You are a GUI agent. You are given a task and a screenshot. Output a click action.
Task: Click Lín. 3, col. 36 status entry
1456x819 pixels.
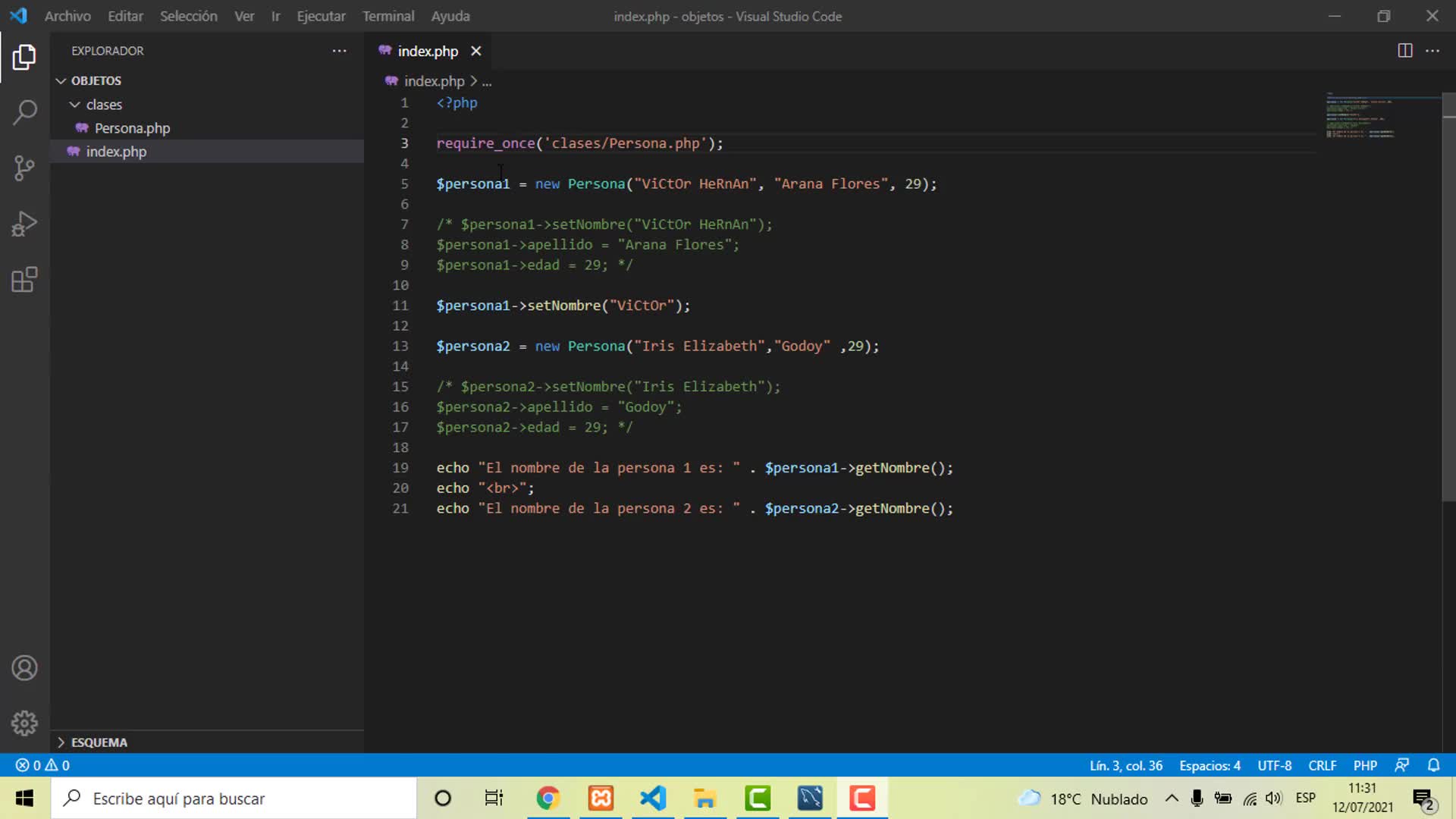click(x=1126, y=765)
